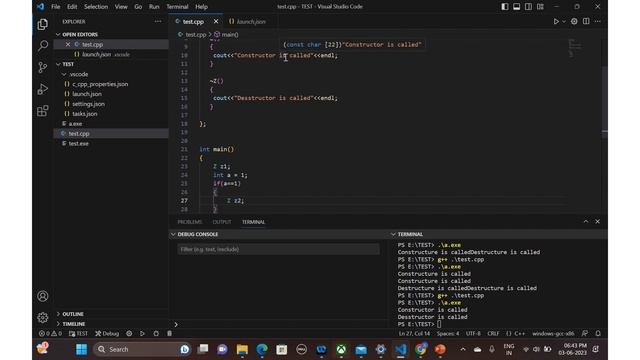Open Explorer views and more actions ellipsis
Viewport: 640px width, 360px height.
click(x=158, y=22)
